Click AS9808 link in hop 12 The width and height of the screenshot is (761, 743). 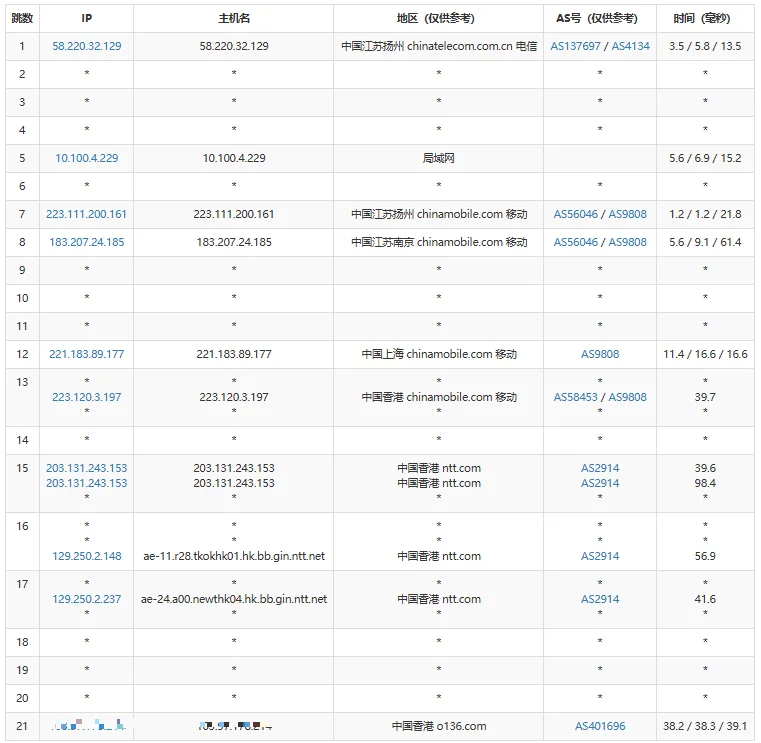pos(600,354)
